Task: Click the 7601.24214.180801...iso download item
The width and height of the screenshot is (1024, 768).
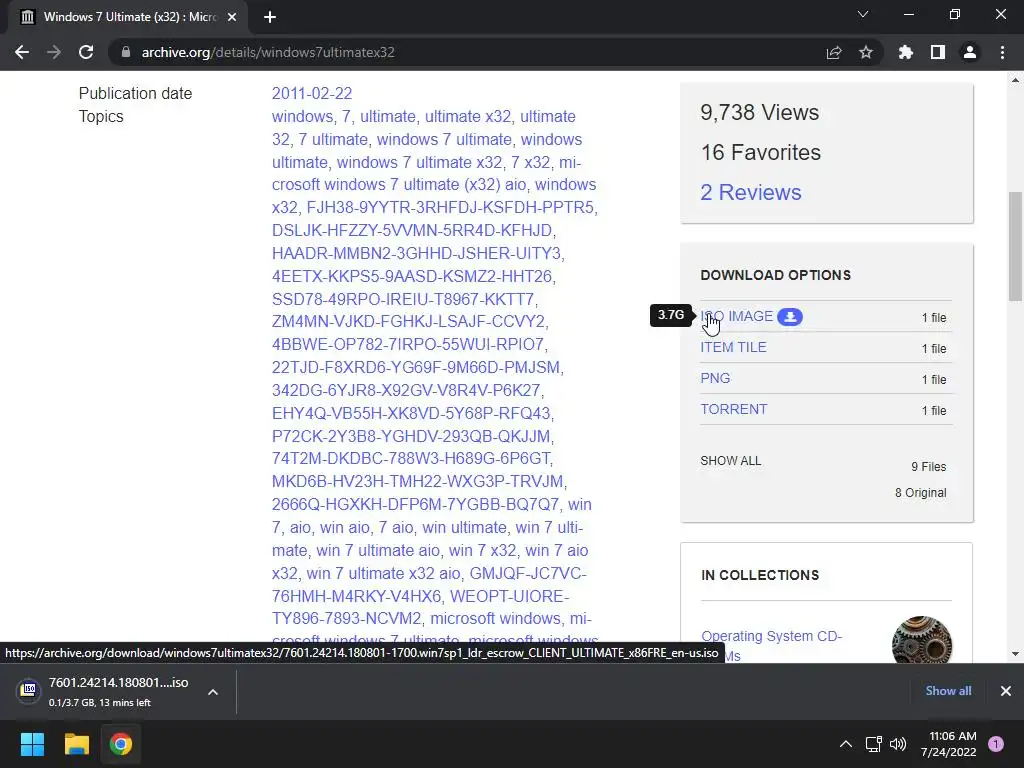Action: pyautogui.click(x=118, y=691)
